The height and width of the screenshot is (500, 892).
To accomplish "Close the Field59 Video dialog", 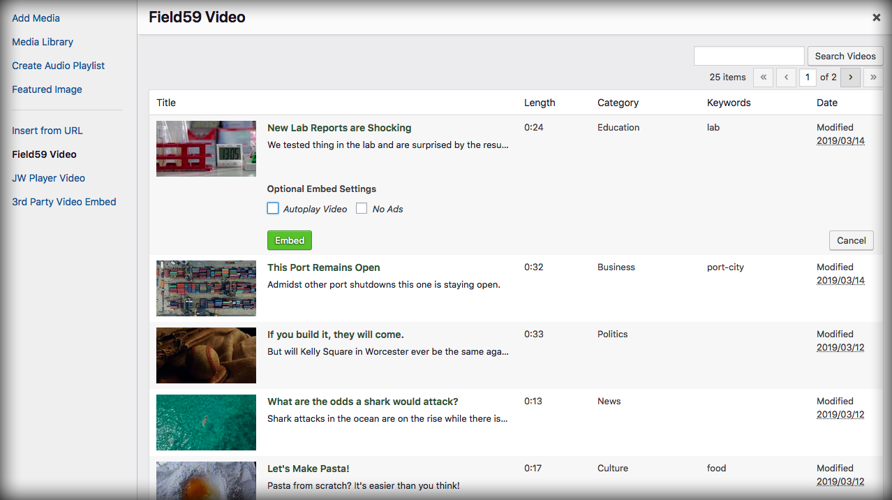I will pos(876,18).
